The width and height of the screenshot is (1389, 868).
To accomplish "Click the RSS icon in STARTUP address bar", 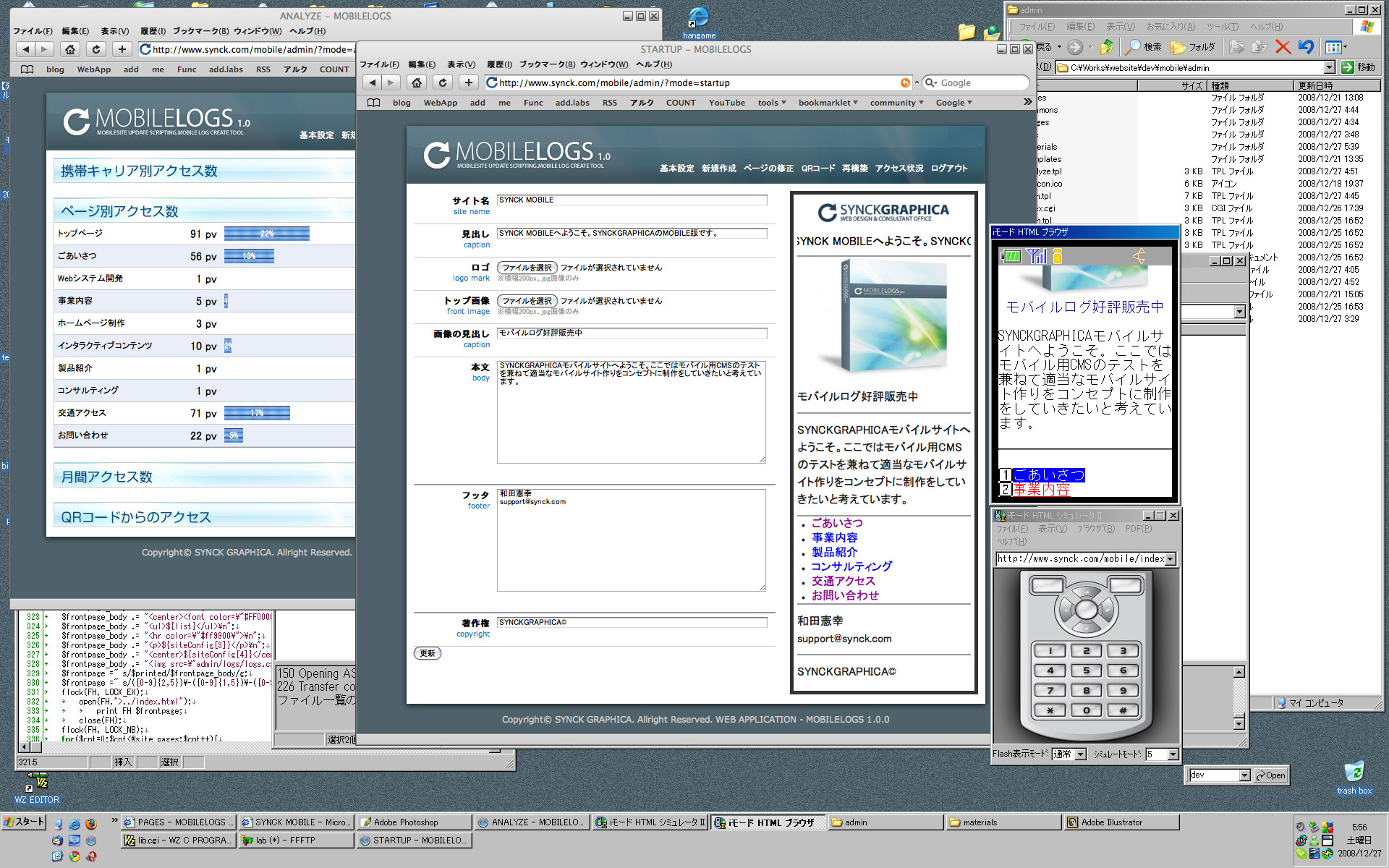I will (x=905, y=82).
